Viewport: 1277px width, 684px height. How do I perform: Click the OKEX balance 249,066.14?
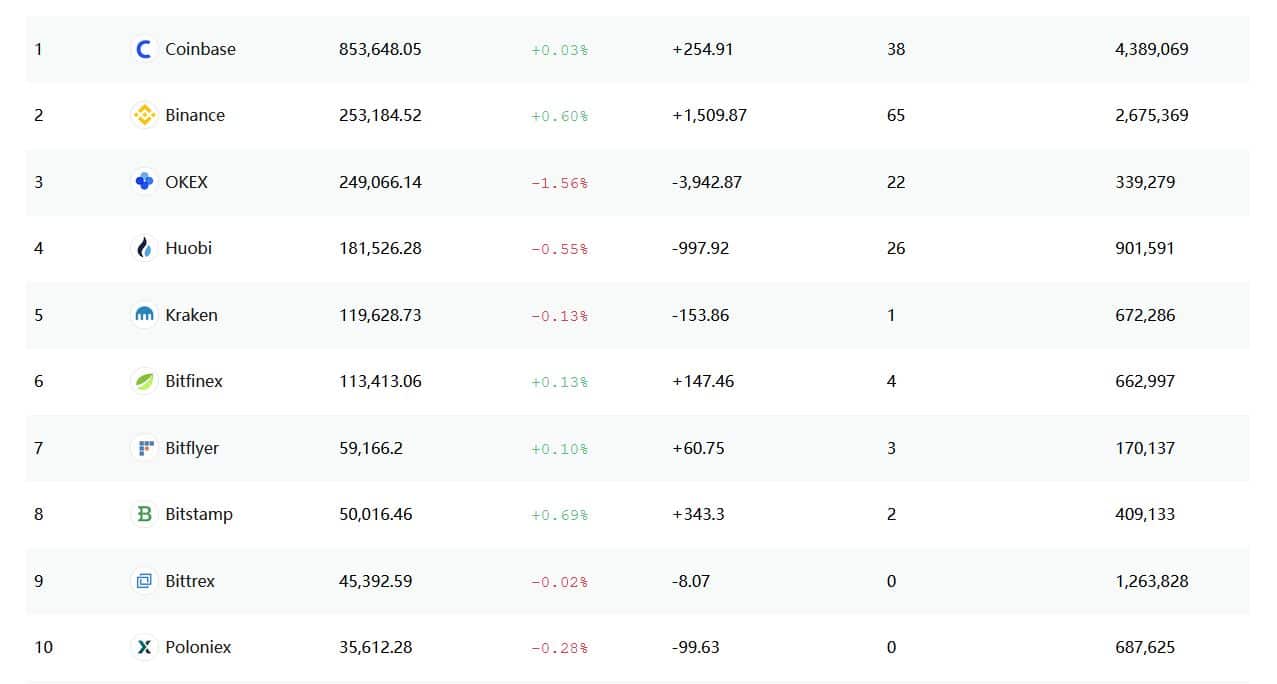coord(380,182)
